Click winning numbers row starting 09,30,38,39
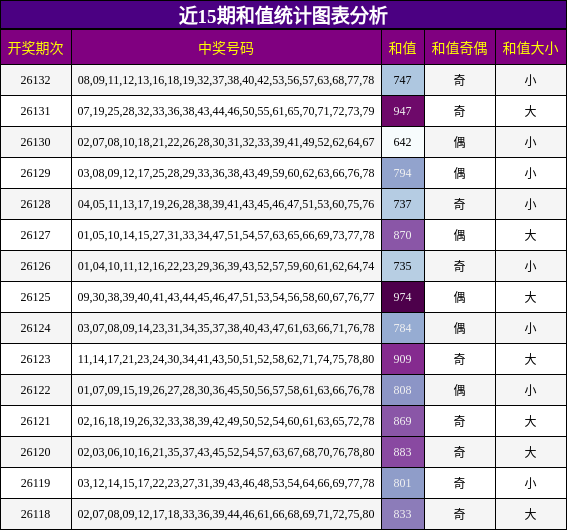The width and height of the screenshot is (567, 530). 226,297
